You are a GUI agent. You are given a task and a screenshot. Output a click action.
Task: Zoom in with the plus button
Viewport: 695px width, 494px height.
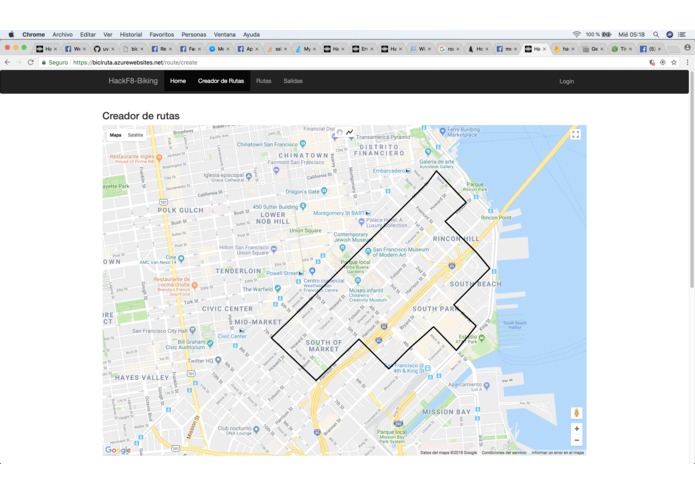(576, 429)
